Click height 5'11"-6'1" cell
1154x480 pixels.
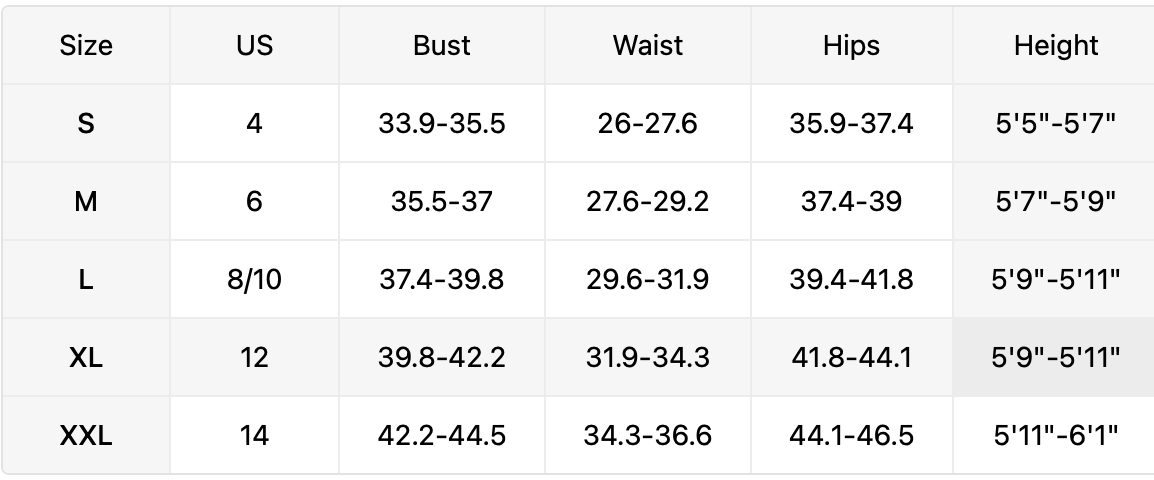pyautogui.click(x=1055, y=435)
